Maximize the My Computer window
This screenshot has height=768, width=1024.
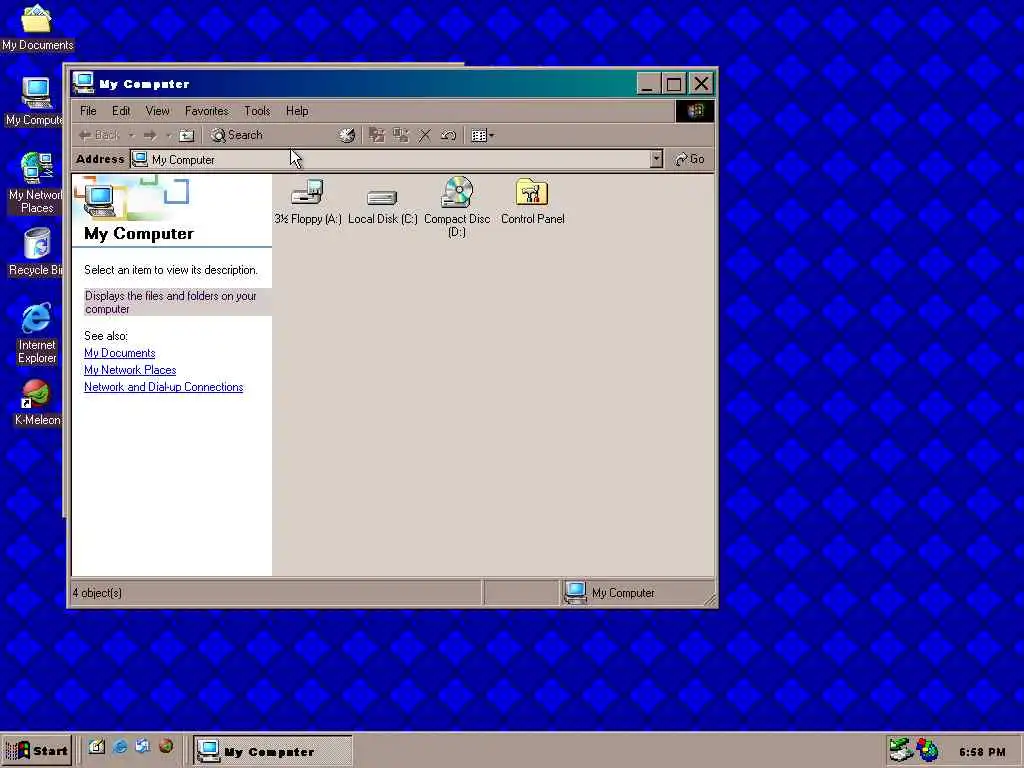tap(674, 84)
